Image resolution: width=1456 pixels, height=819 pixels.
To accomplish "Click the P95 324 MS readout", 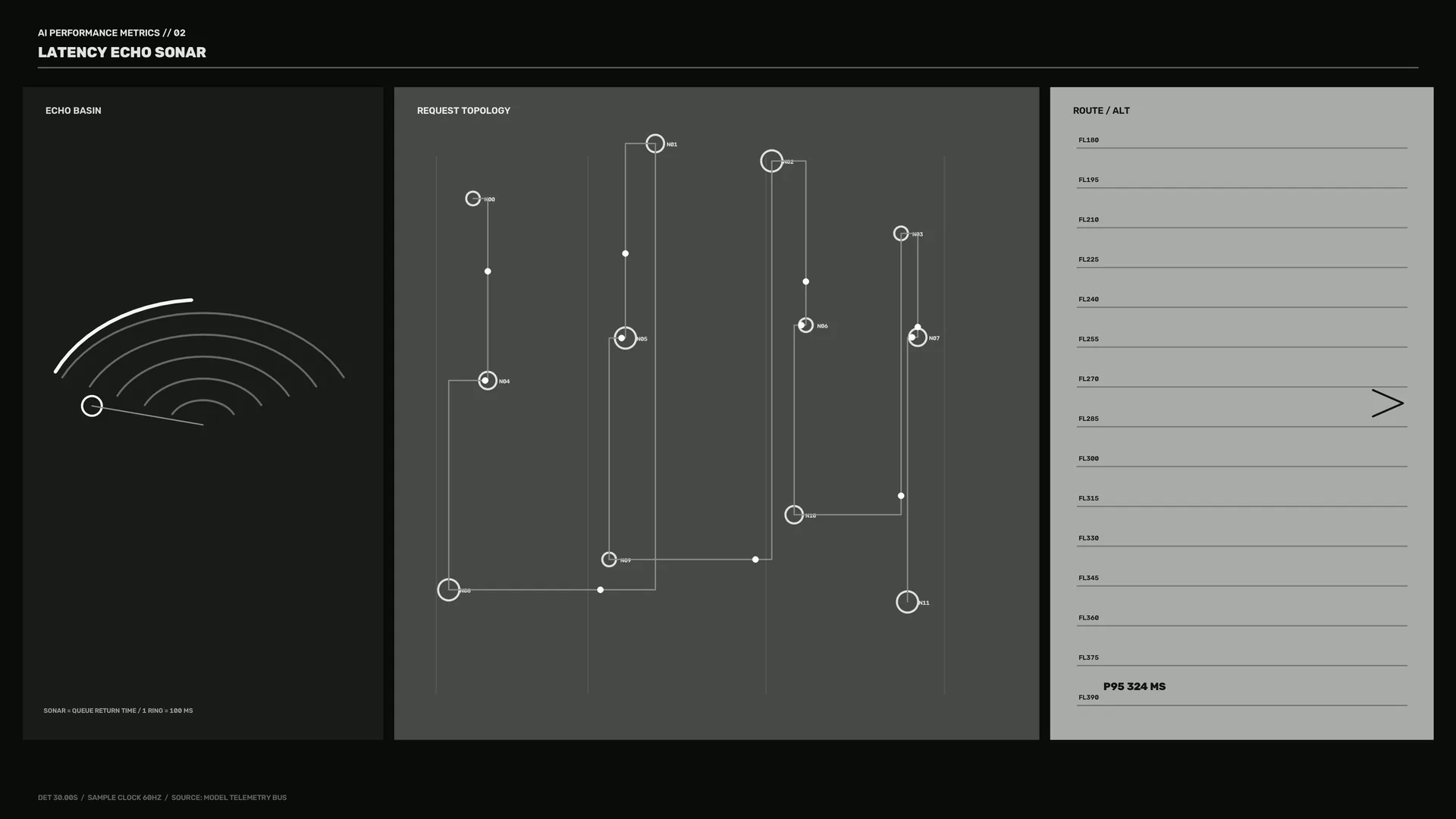I will click(1134, 686).
